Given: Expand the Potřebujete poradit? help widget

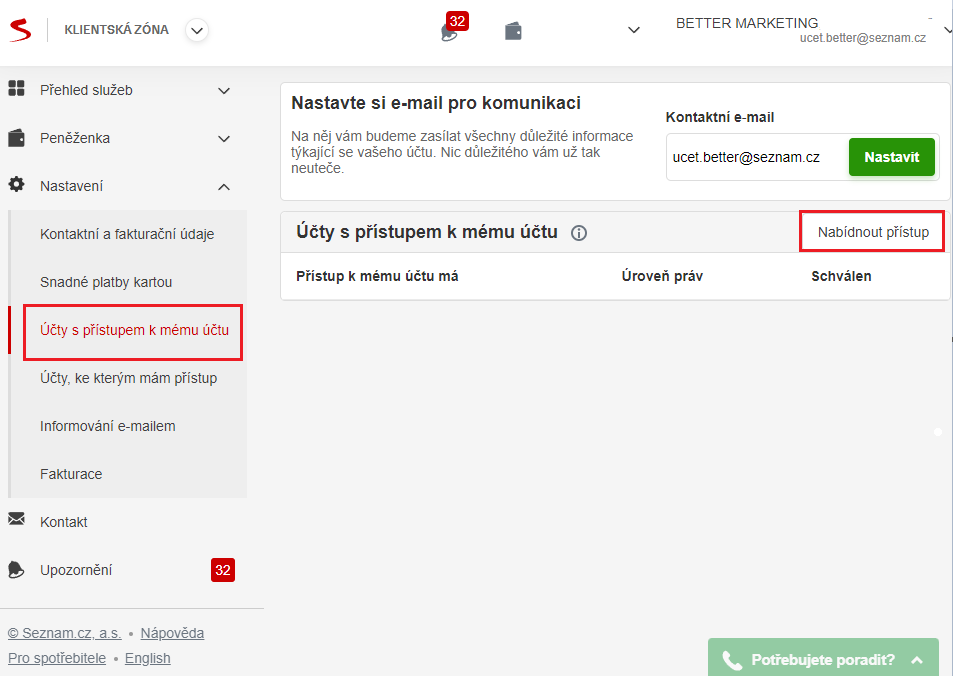Looking at the screenshot, I should [x=823, y=659].
